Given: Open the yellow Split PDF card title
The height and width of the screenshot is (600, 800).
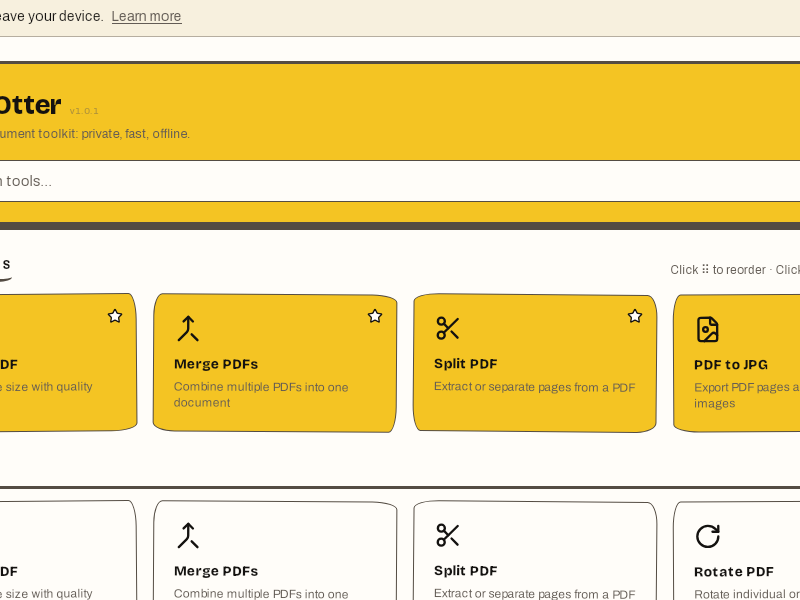Looking at the screenshot, I should click(465, 364).
